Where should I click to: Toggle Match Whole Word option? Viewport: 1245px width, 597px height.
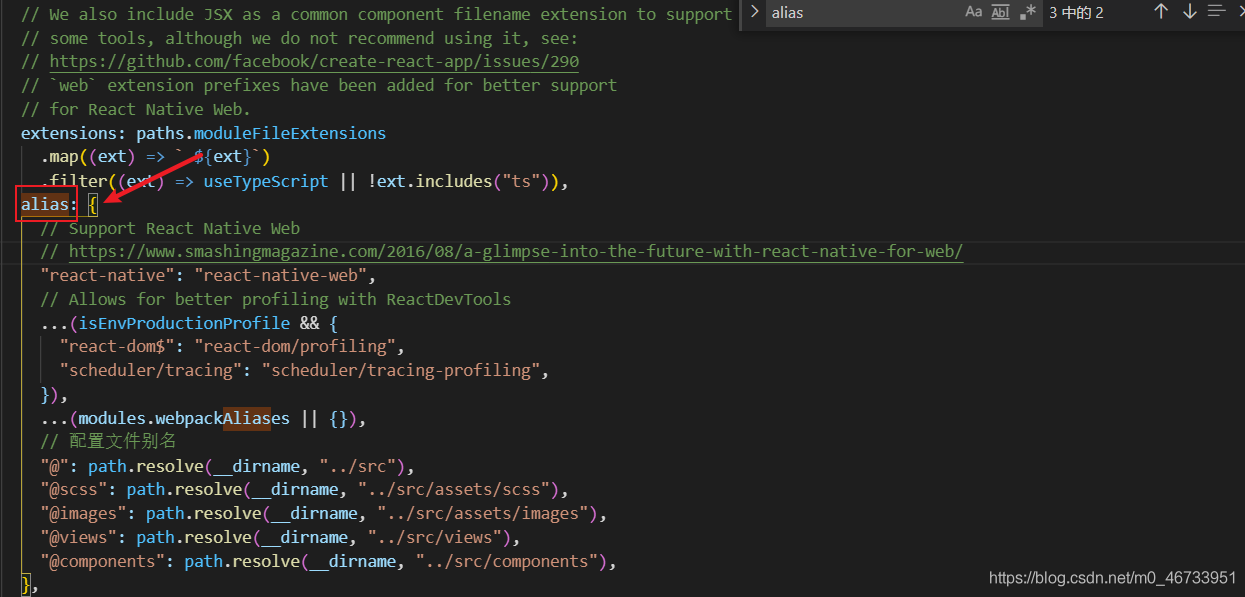click(x=1000, y=12)
